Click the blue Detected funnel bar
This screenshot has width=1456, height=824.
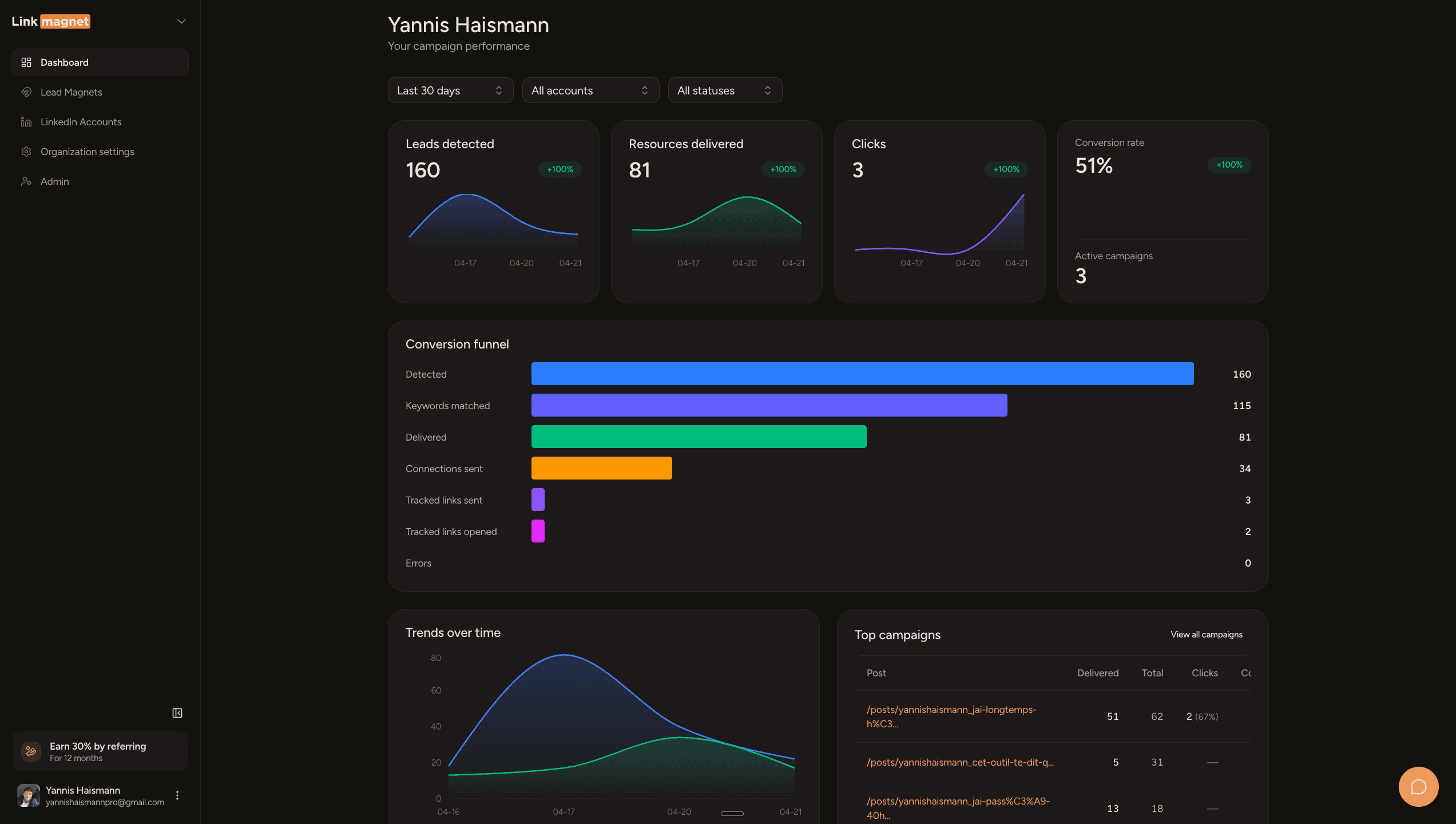pos(862,374)
